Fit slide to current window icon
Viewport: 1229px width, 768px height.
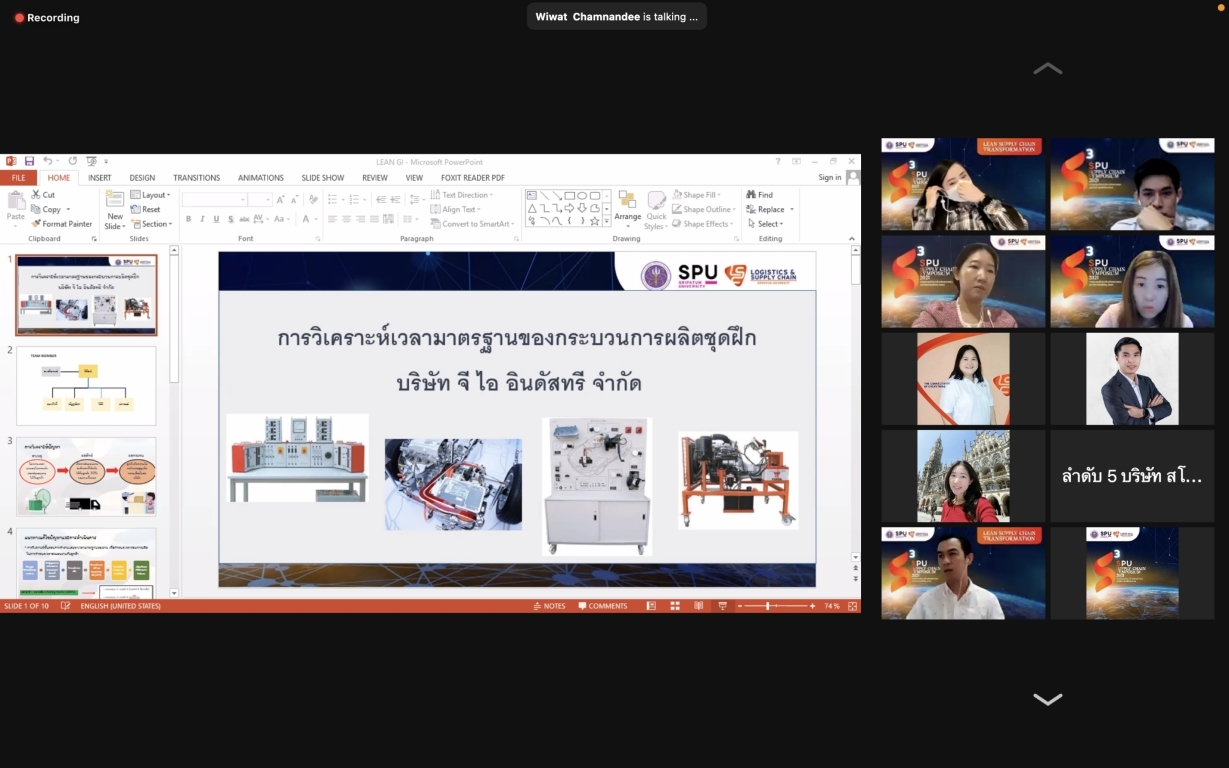click(853, 606)
